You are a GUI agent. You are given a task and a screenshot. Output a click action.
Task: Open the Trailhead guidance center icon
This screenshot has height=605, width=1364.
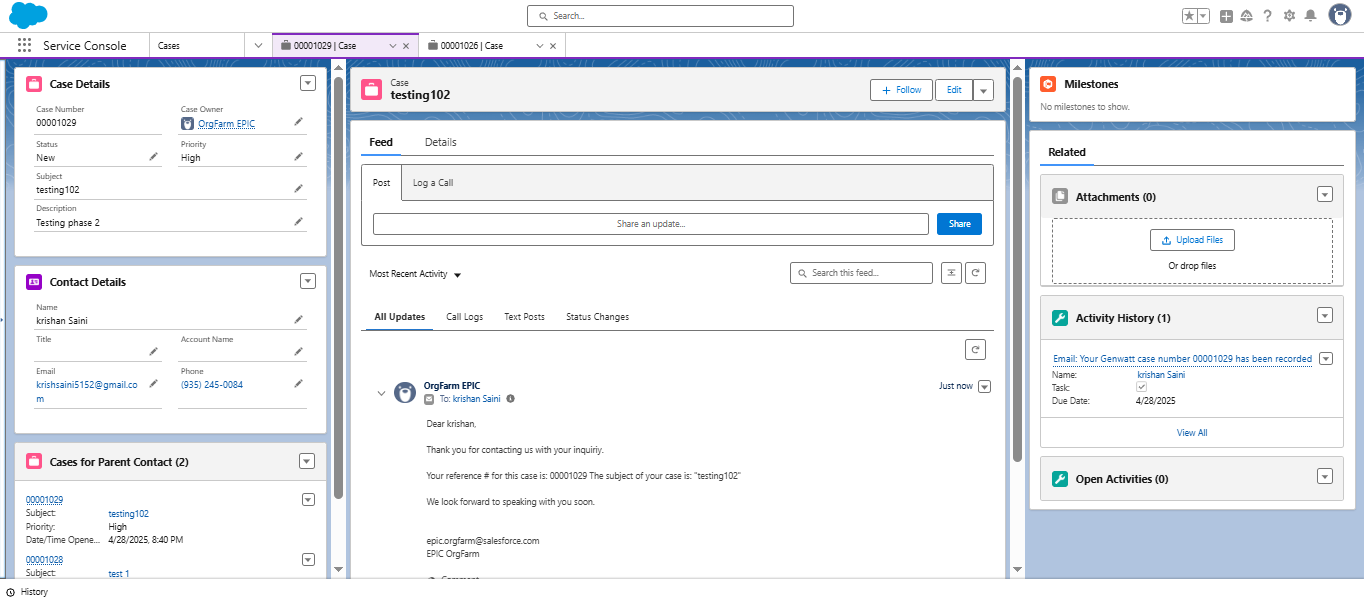click(x=1246, y=15)
